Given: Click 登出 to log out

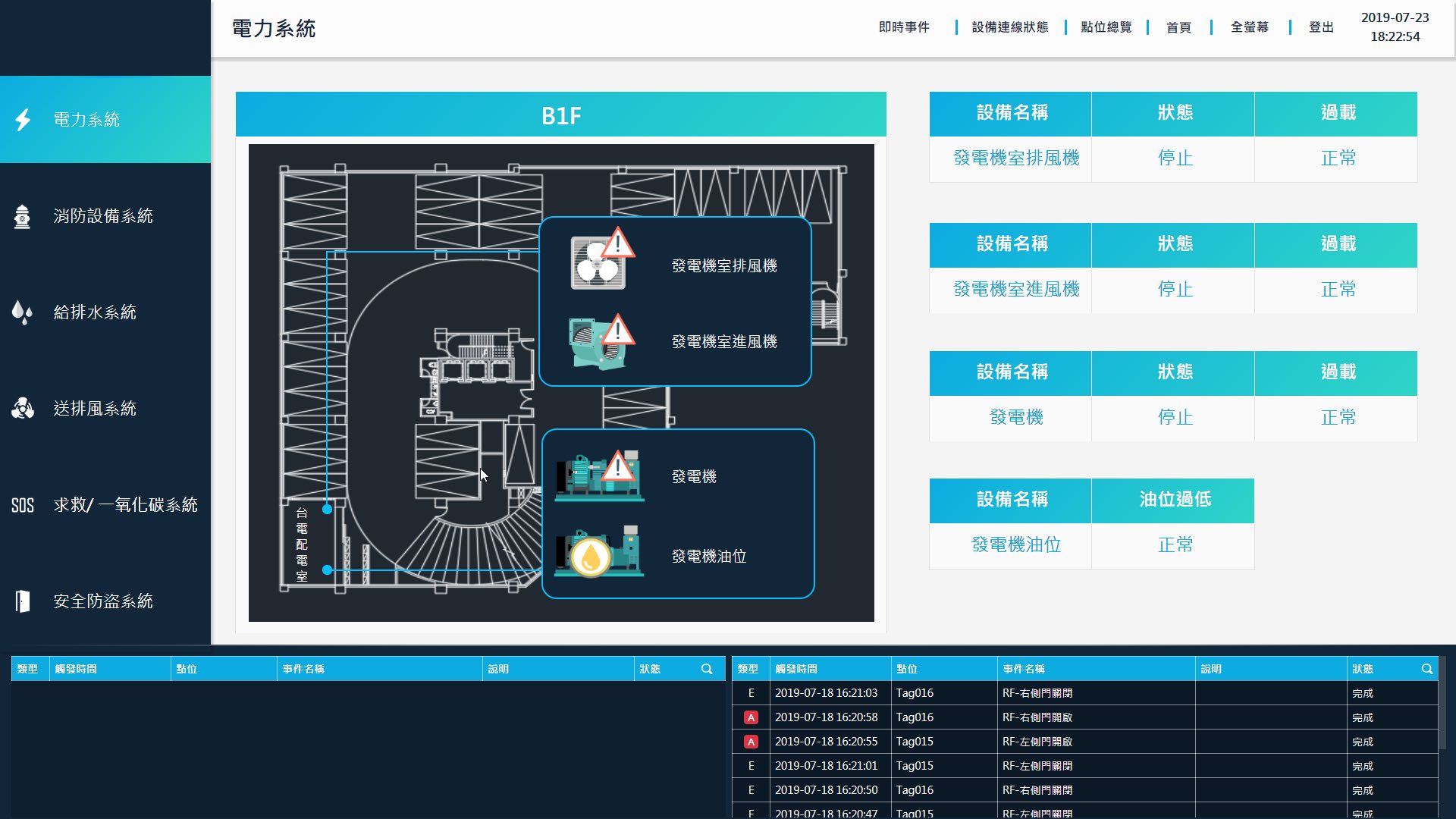Looking at the screenshot, I should [1321, 27].
